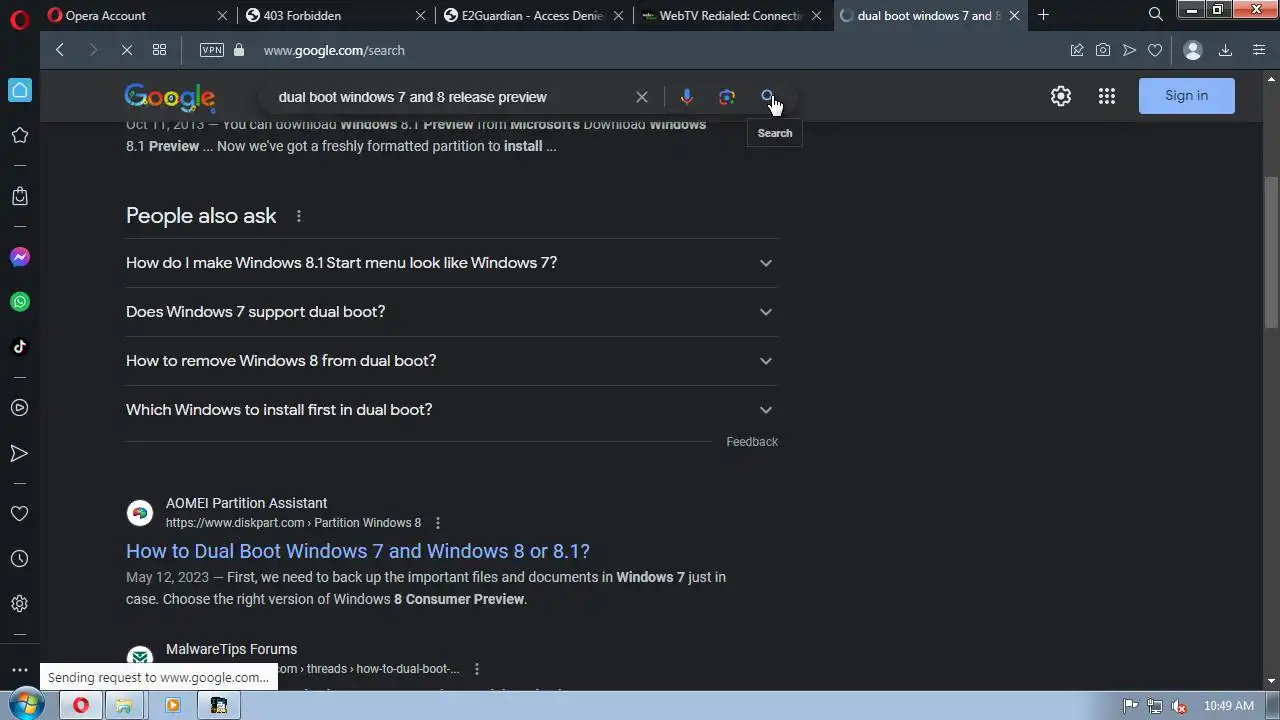Switch to the E2Guardian Access Denied tab
The height and width of the screenshot is (720, 1280).
pos(534,15)
